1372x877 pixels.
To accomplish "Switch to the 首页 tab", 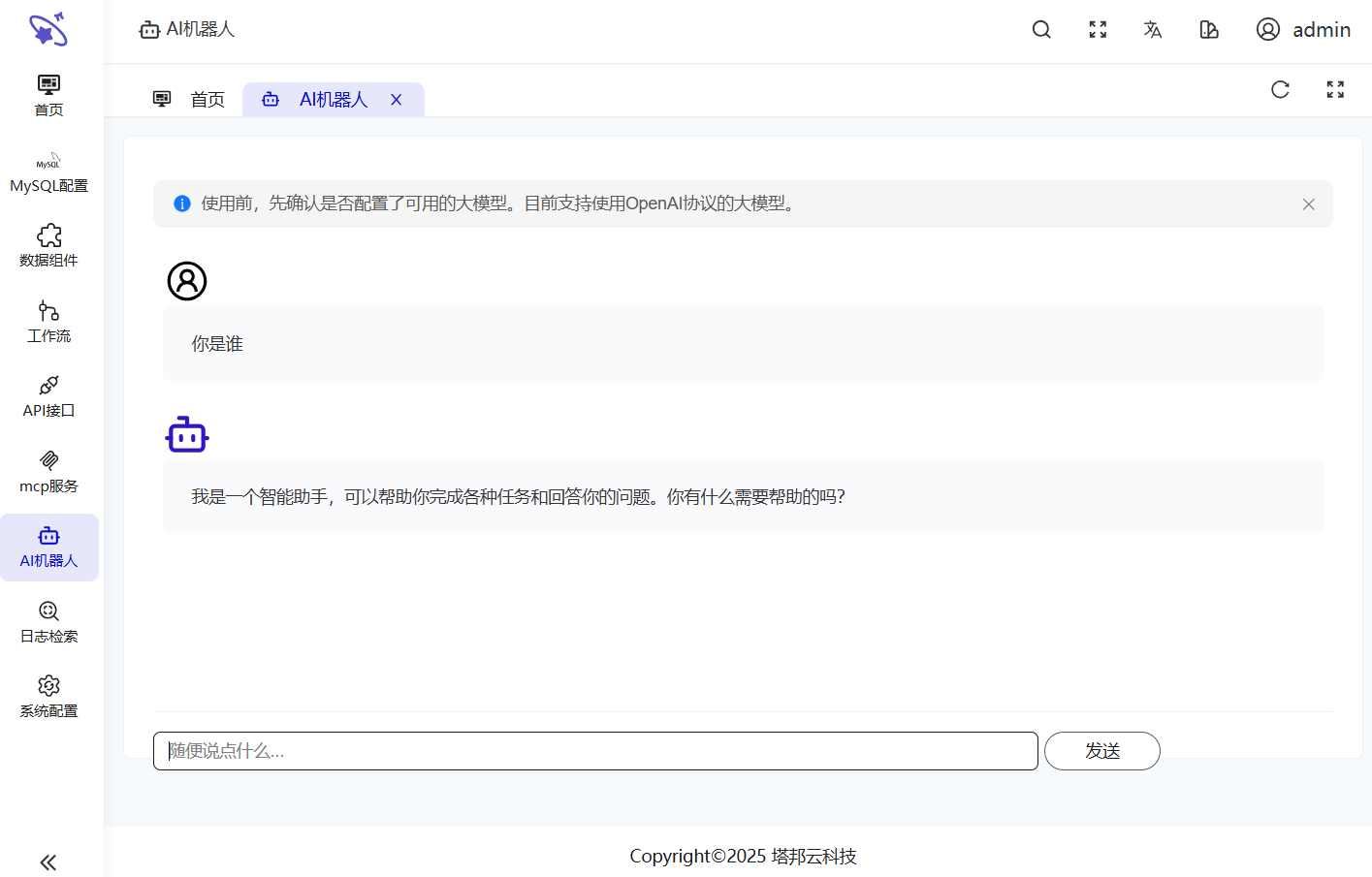I will pos(189,100).
